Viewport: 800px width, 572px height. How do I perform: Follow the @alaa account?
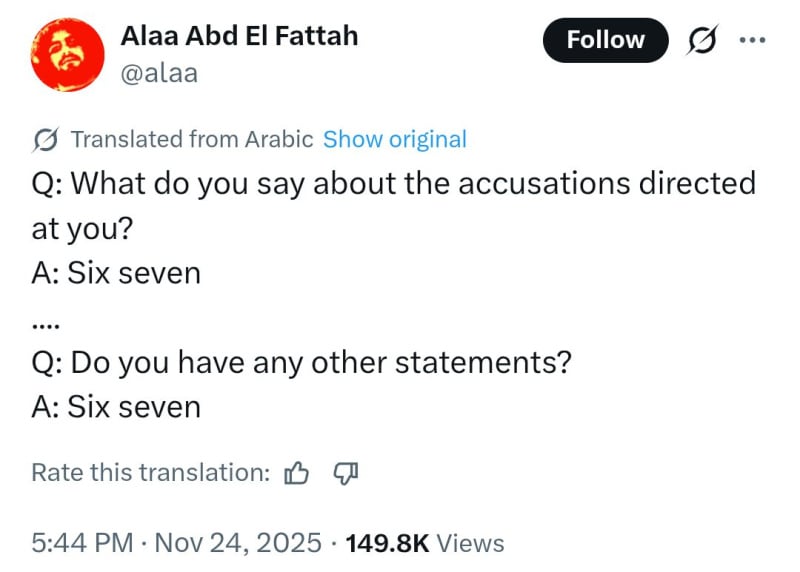pos(606,40)
